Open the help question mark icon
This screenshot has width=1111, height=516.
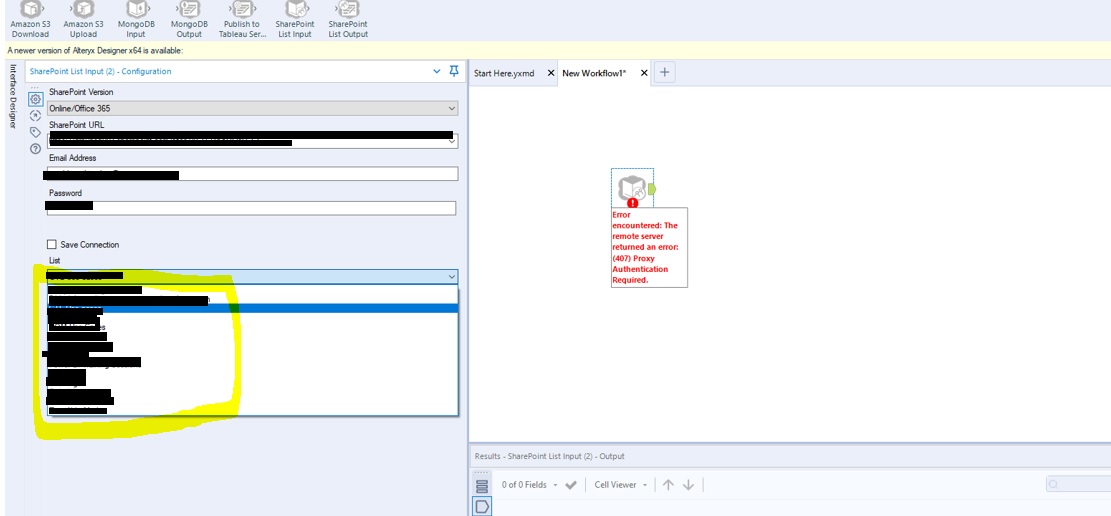pyautogui.click(x=35, y=149)
